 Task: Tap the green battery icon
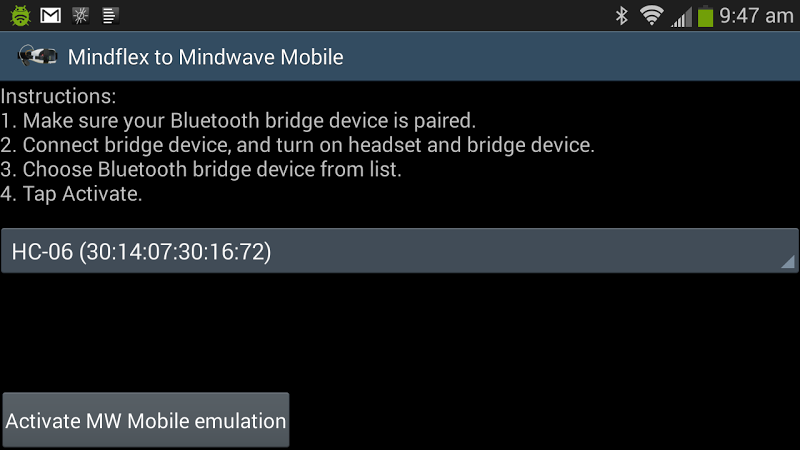pyautogui.click(x=705, y=16)
